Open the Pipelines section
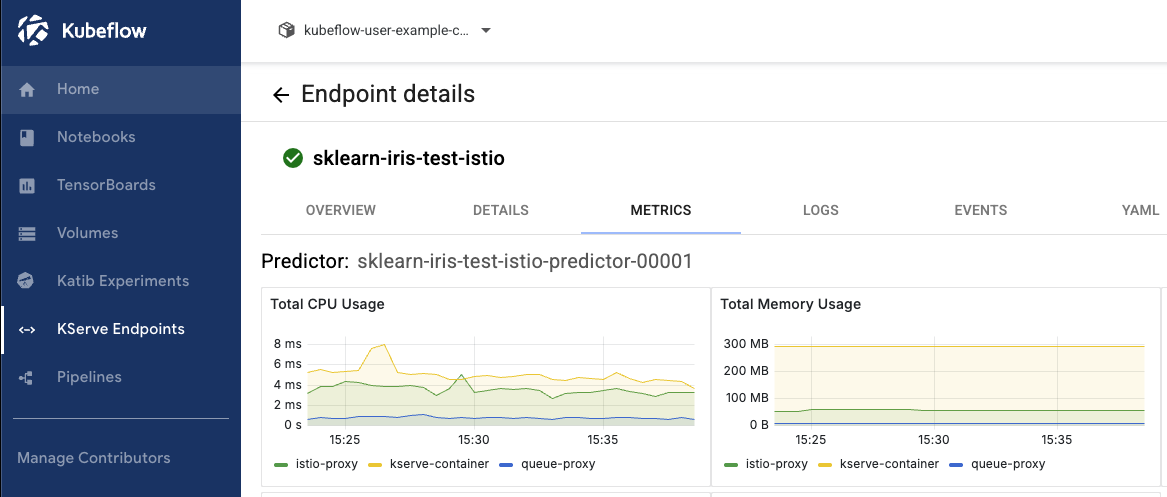This screenshot has height=497, width=1167. tap(121, 376)
